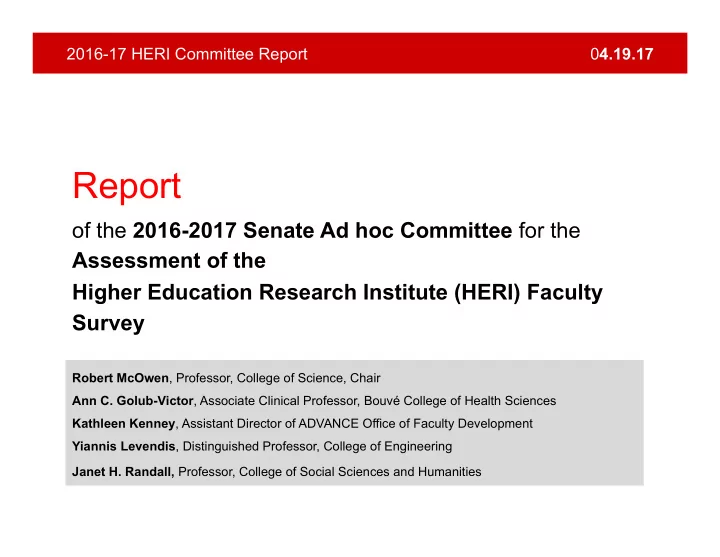
Task: Click 'Professor, College of Science, Chair' text
Action: click(x=278, y=378)
